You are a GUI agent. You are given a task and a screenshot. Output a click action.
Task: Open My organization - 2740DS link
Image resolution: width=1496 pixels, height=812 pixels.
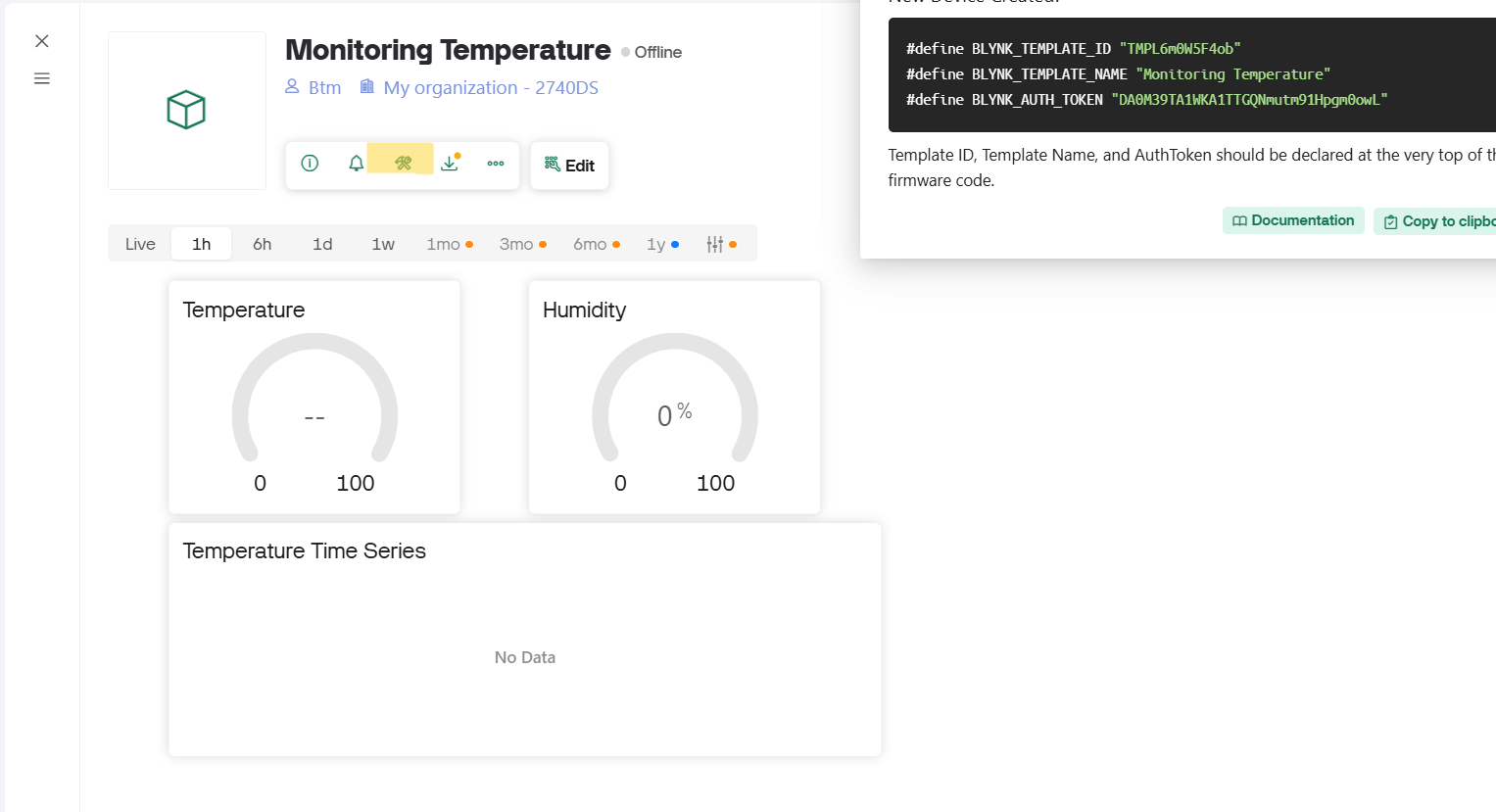point(479,87)
